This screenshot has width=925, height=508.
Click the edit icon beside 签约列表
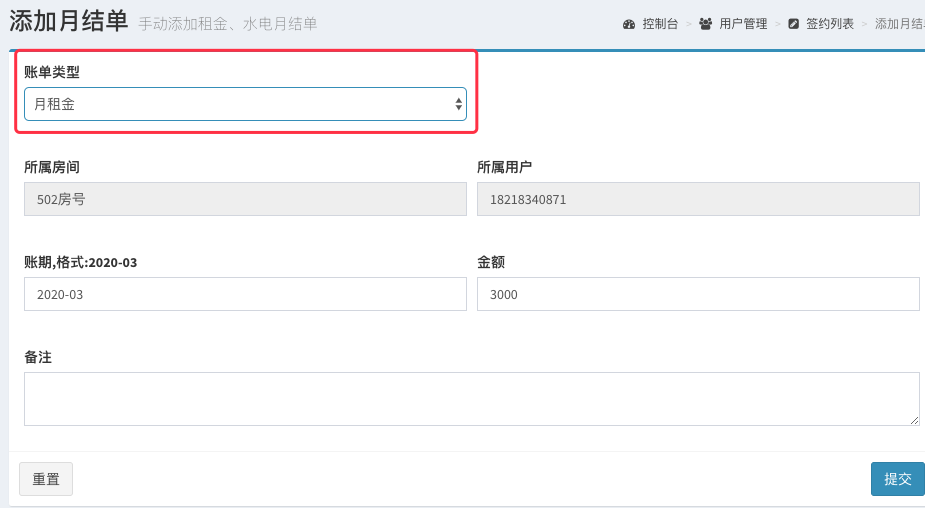coord(794,24)
